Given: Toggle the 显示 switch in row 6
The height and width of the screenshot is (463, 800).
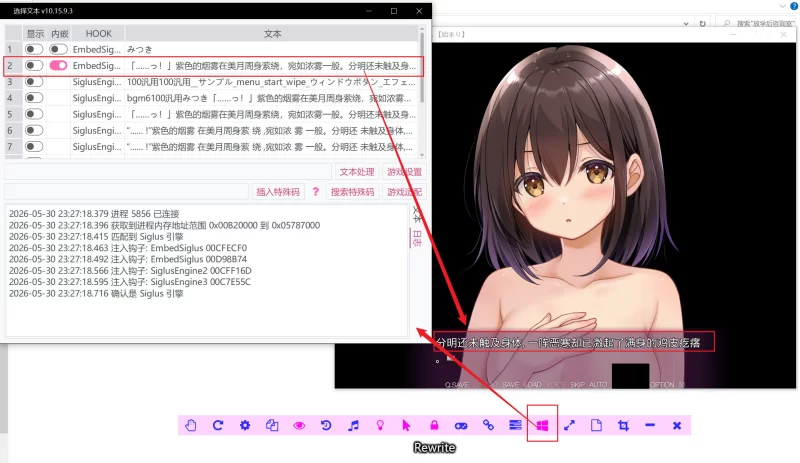Looking at the screenshot, I should pos(34,131).
